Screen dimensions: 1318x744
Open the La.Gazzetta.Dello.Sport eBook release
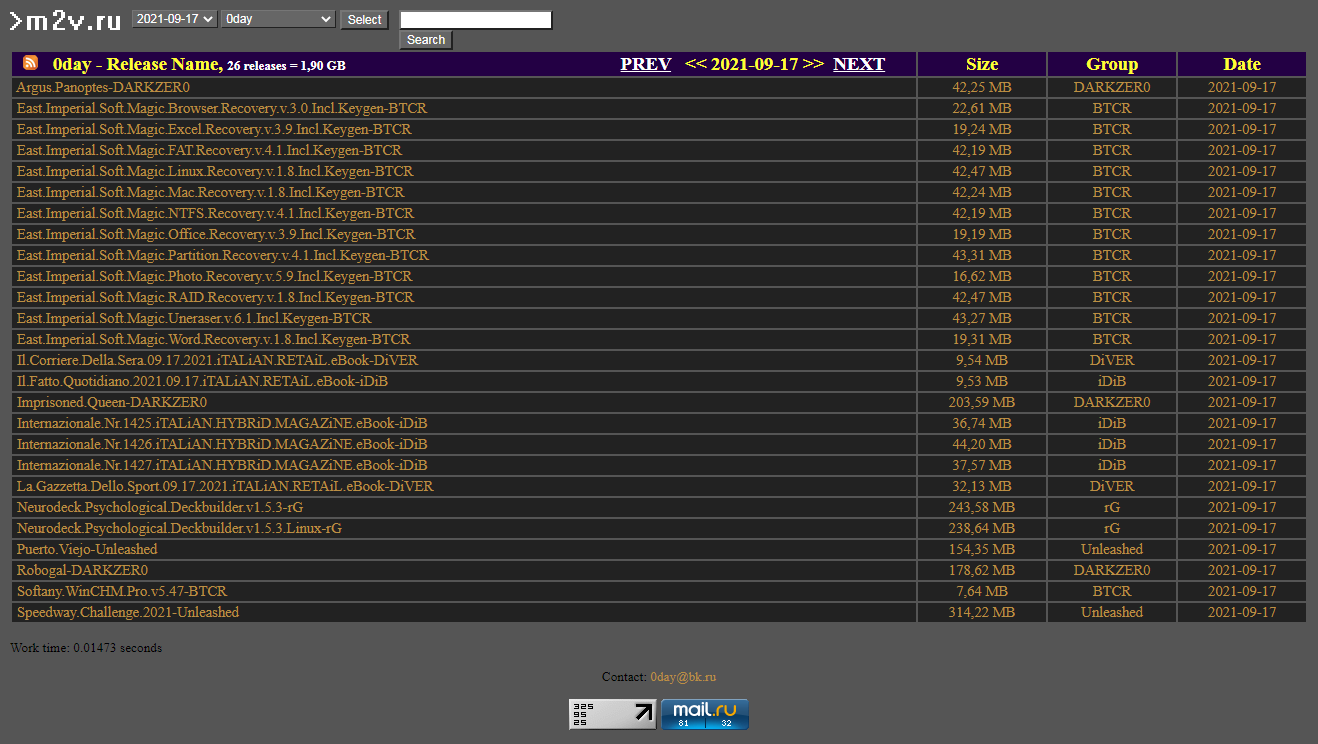tap(225, 486)
